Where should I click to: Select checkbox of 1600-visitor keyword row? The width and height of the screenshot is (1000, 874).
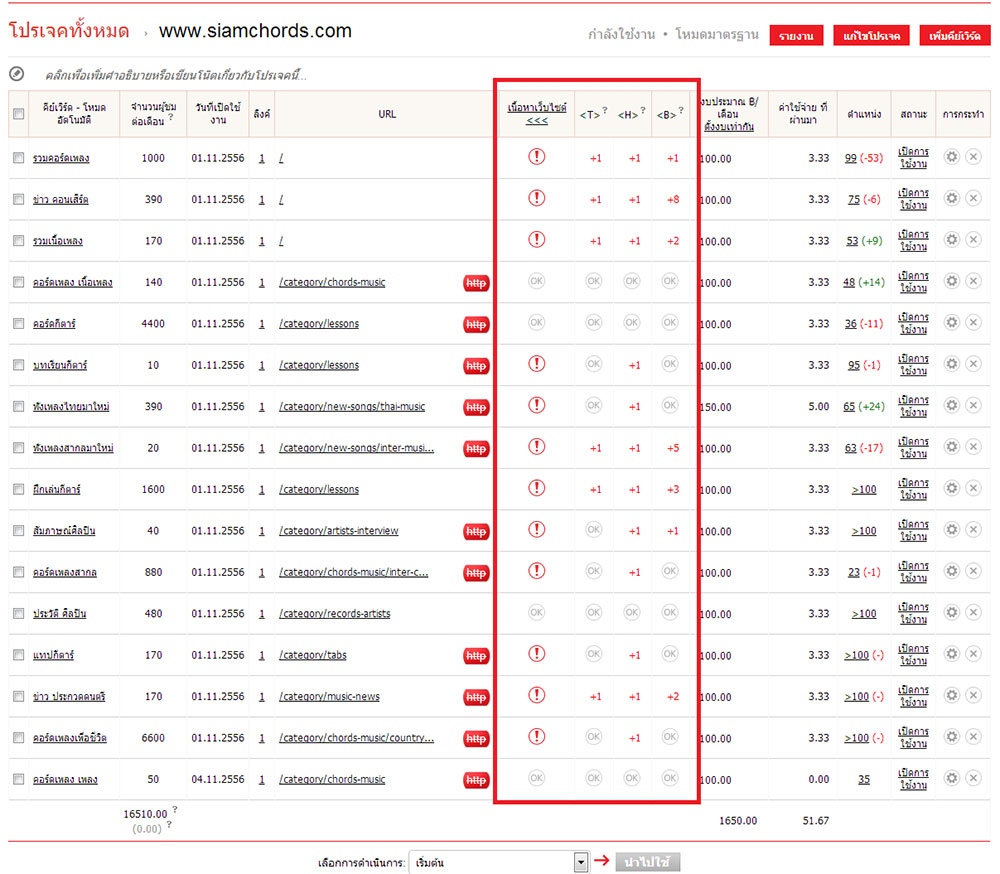point(18,489)
